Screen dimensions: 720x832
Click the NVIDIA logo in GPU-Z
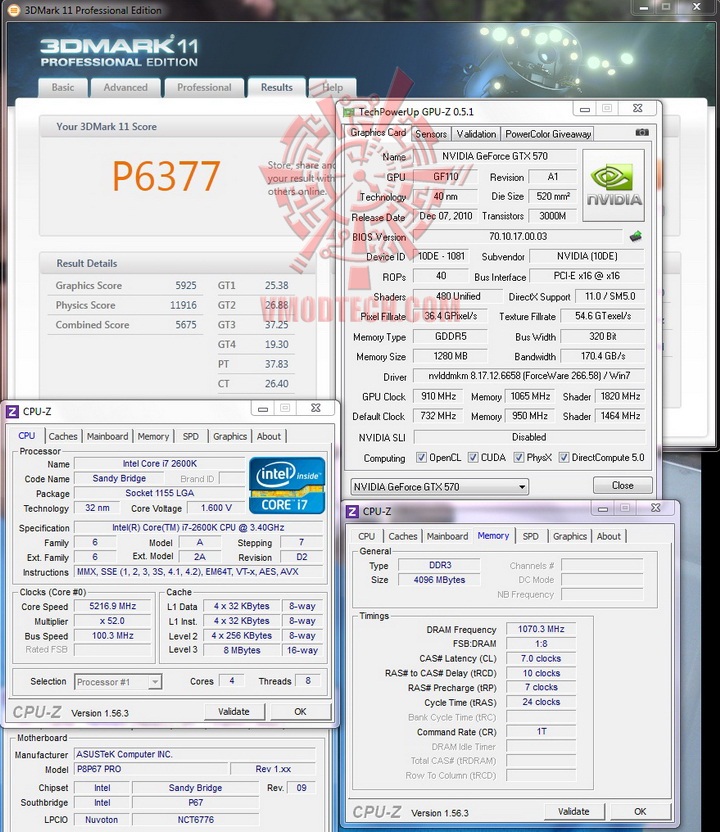point(613,185)
